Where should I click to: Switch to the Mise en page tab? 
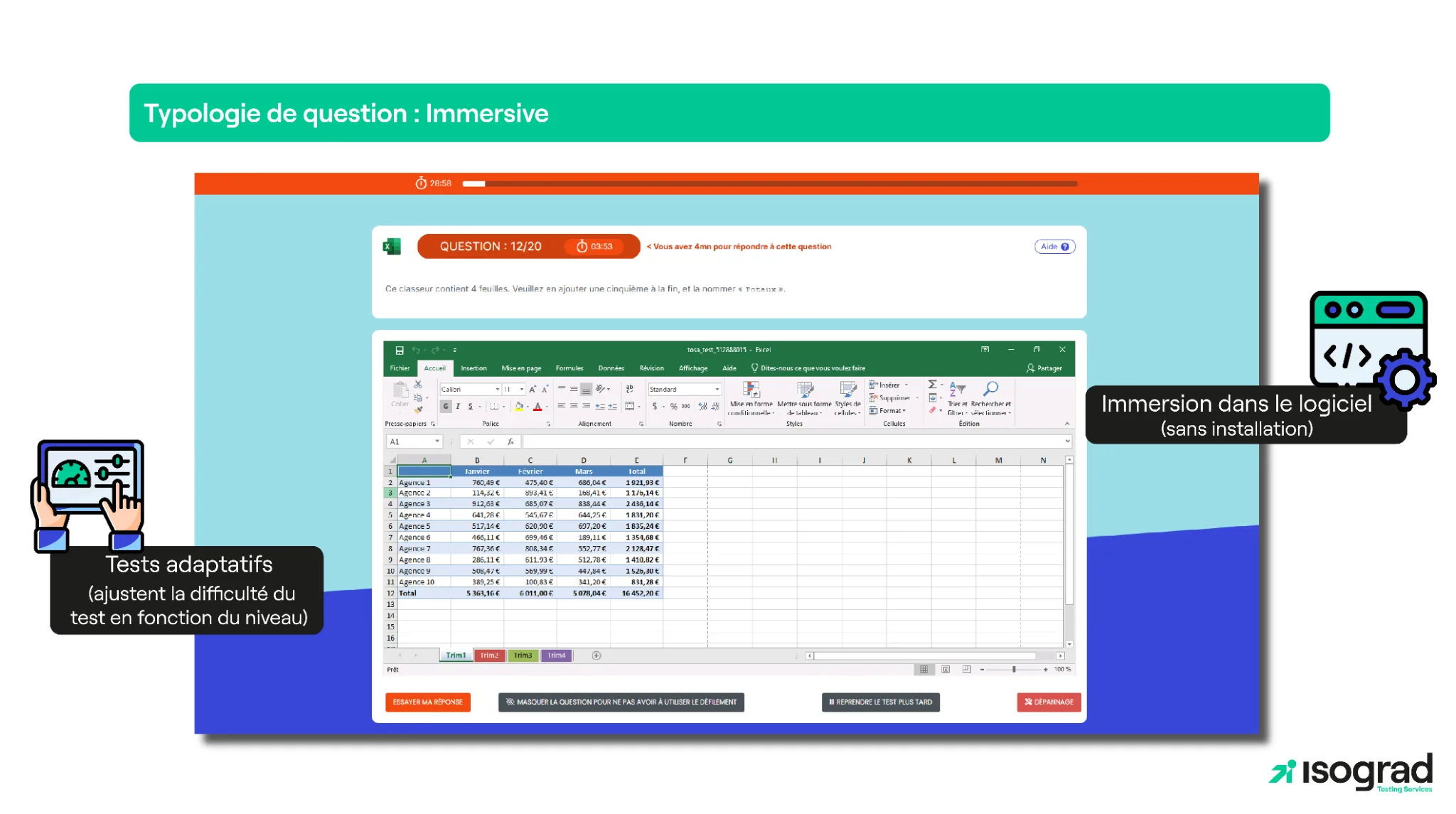[x=521, y=368]
